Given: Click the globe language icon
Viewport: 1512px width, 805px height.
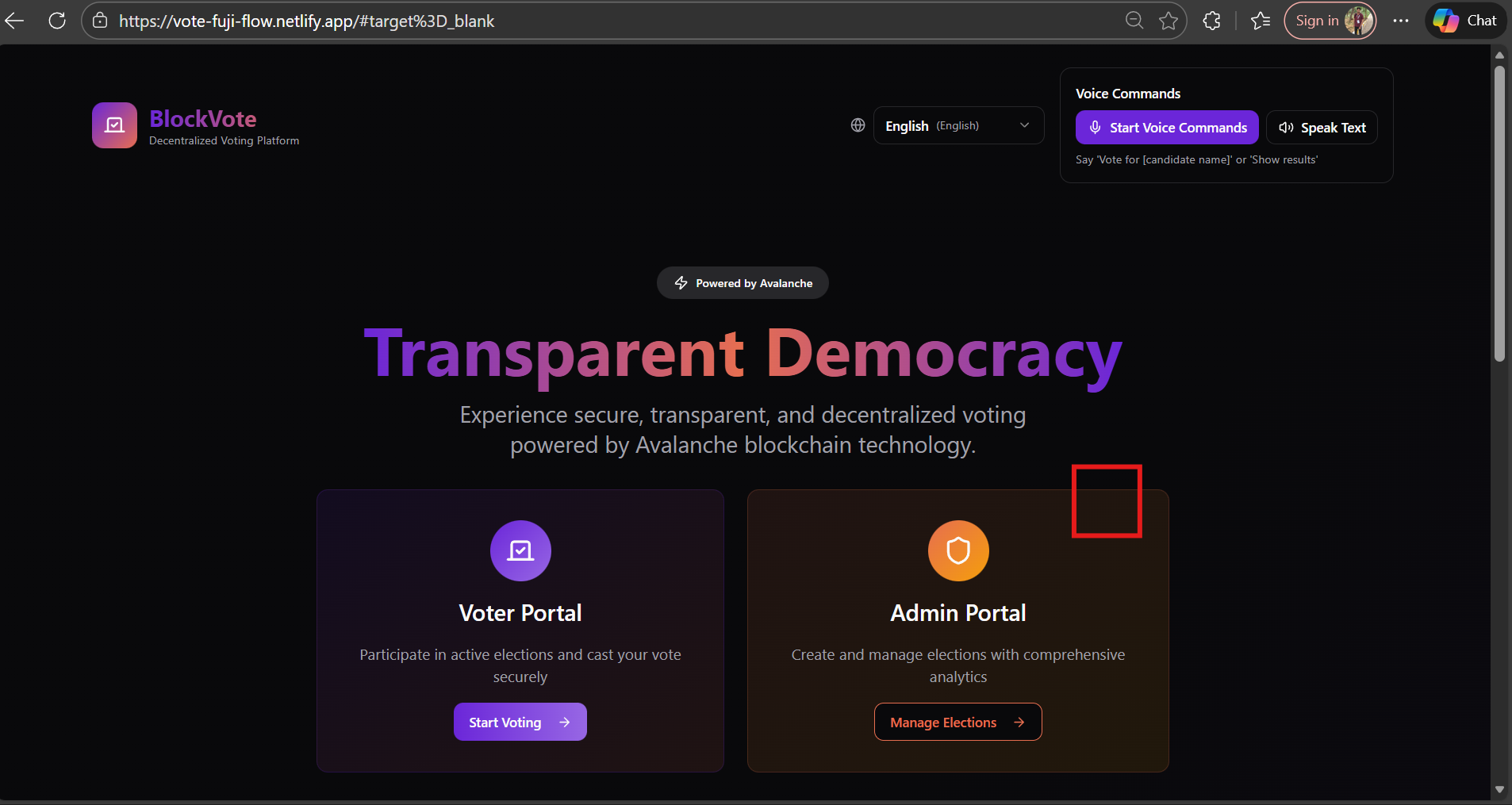Looking at the screenshot, I should (x=858, y=125).
